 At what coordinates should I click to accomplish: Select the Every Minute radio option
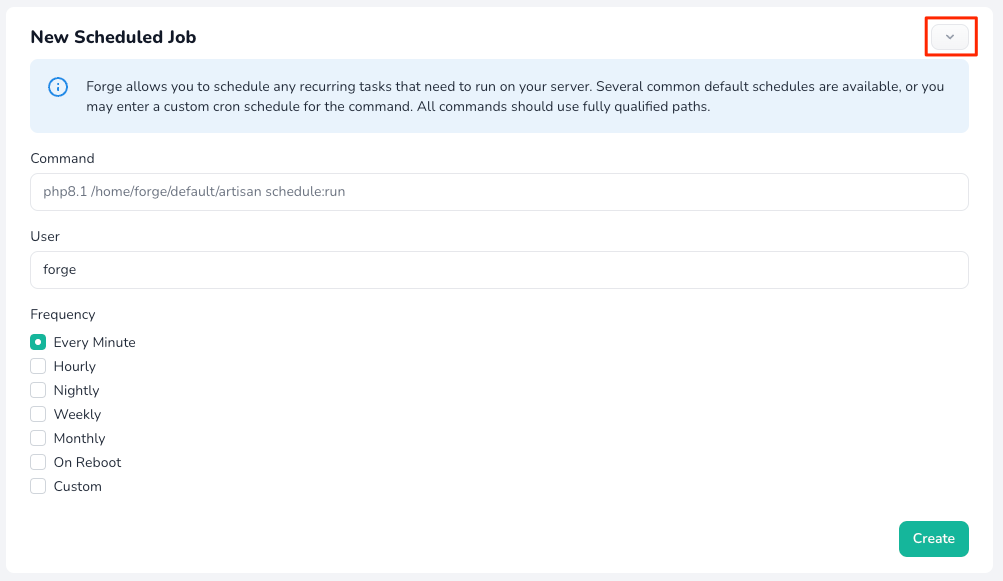pos(38,342)
